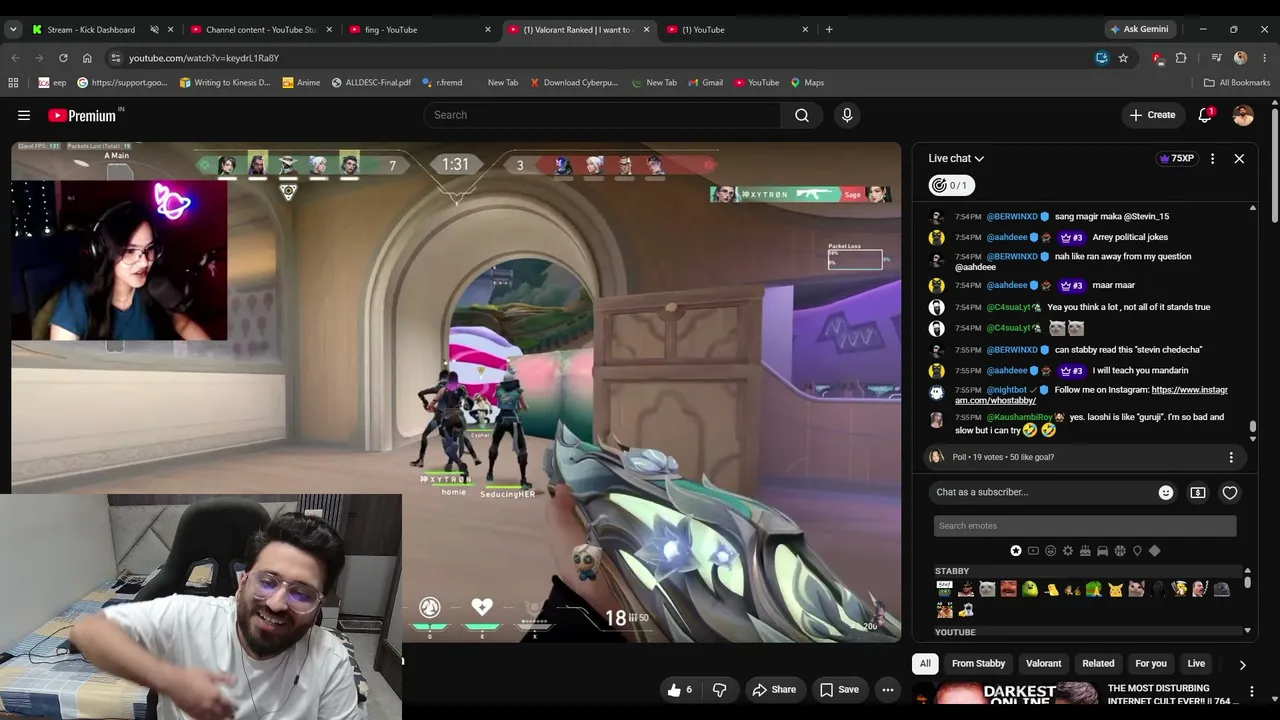Reload the page in browser toolbar
This screenshot has height=720, width=1280.
tap(63, 58)
